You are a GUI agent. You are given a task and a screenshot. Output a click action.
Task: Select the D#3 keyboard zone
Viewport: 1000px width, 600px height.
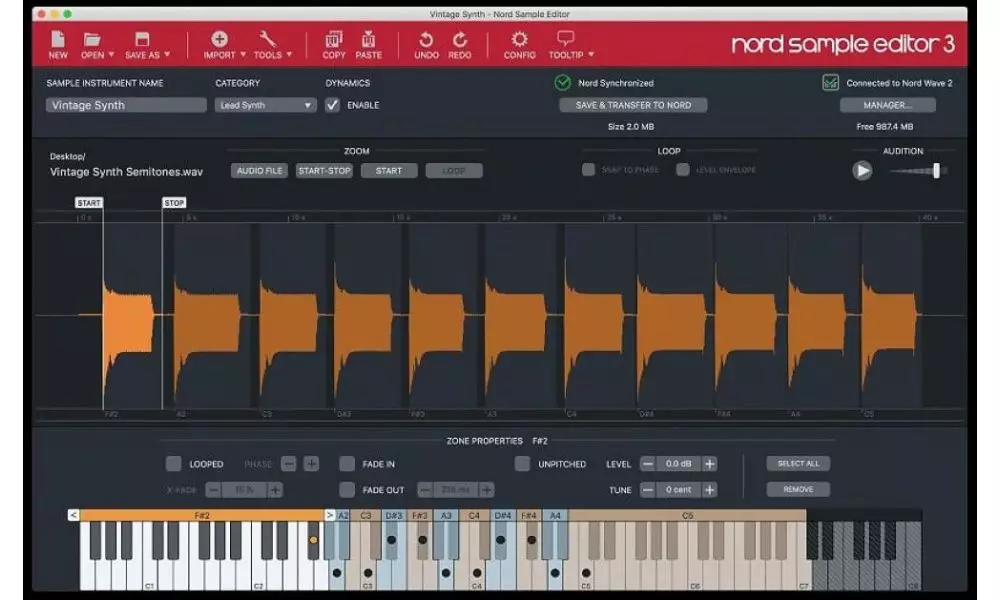[394, 515]
